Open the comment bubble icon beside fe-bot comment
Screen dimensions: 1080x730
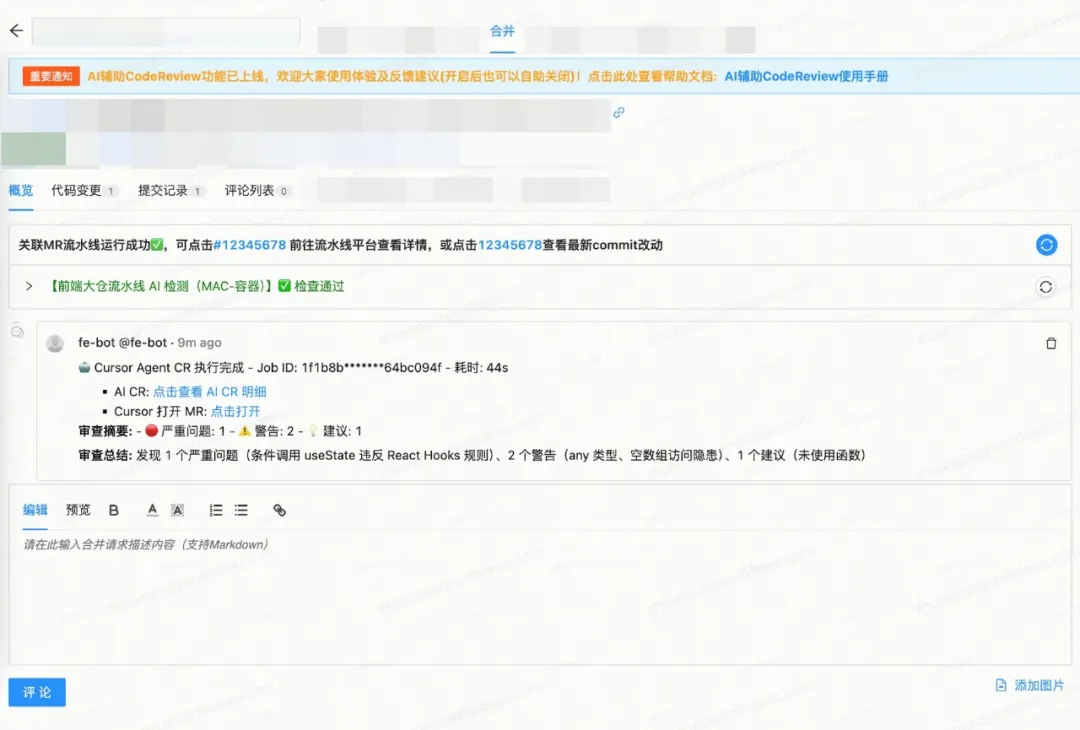(17, 331)
